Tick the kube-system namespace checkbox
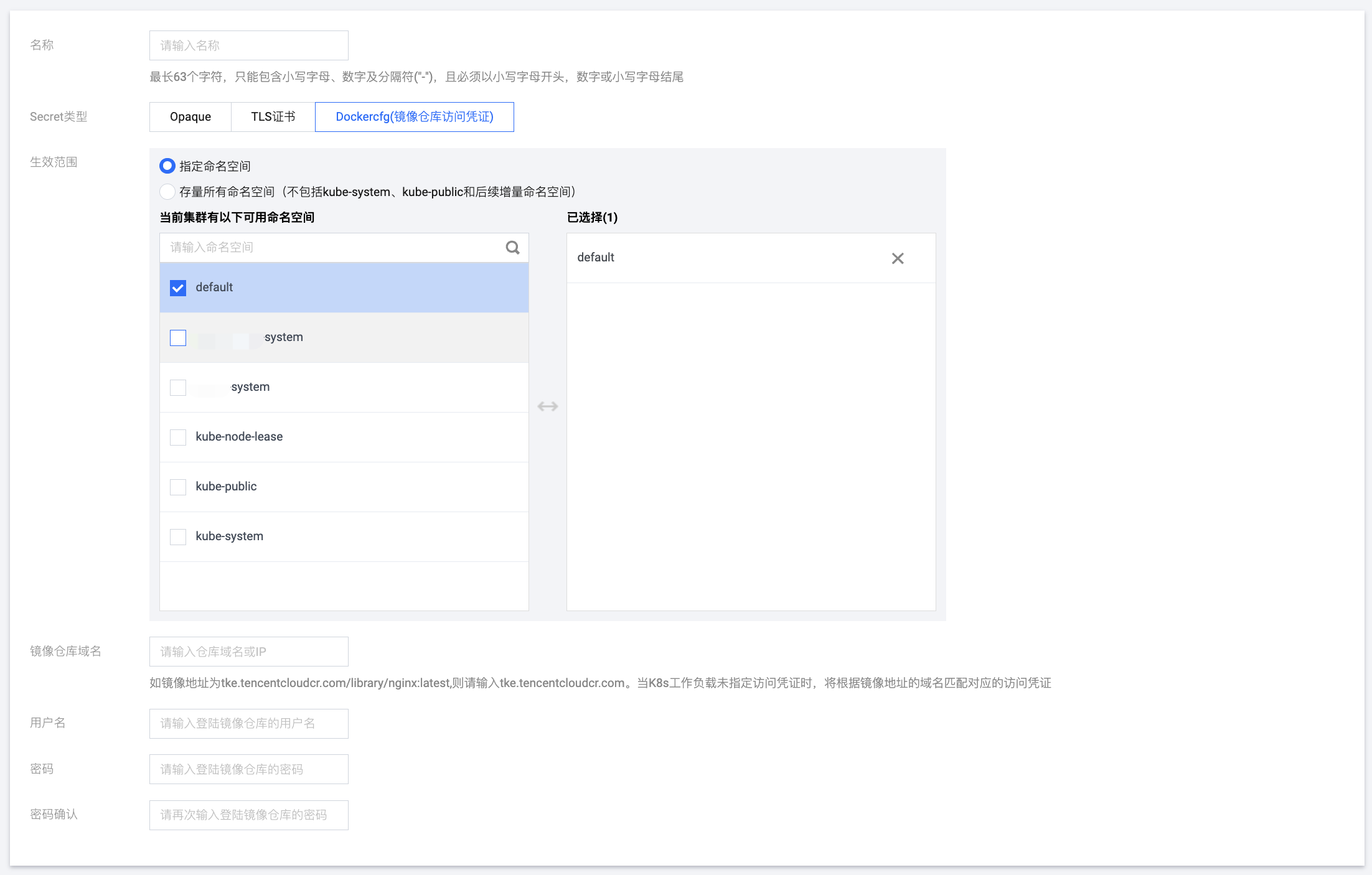 (178, 536)
